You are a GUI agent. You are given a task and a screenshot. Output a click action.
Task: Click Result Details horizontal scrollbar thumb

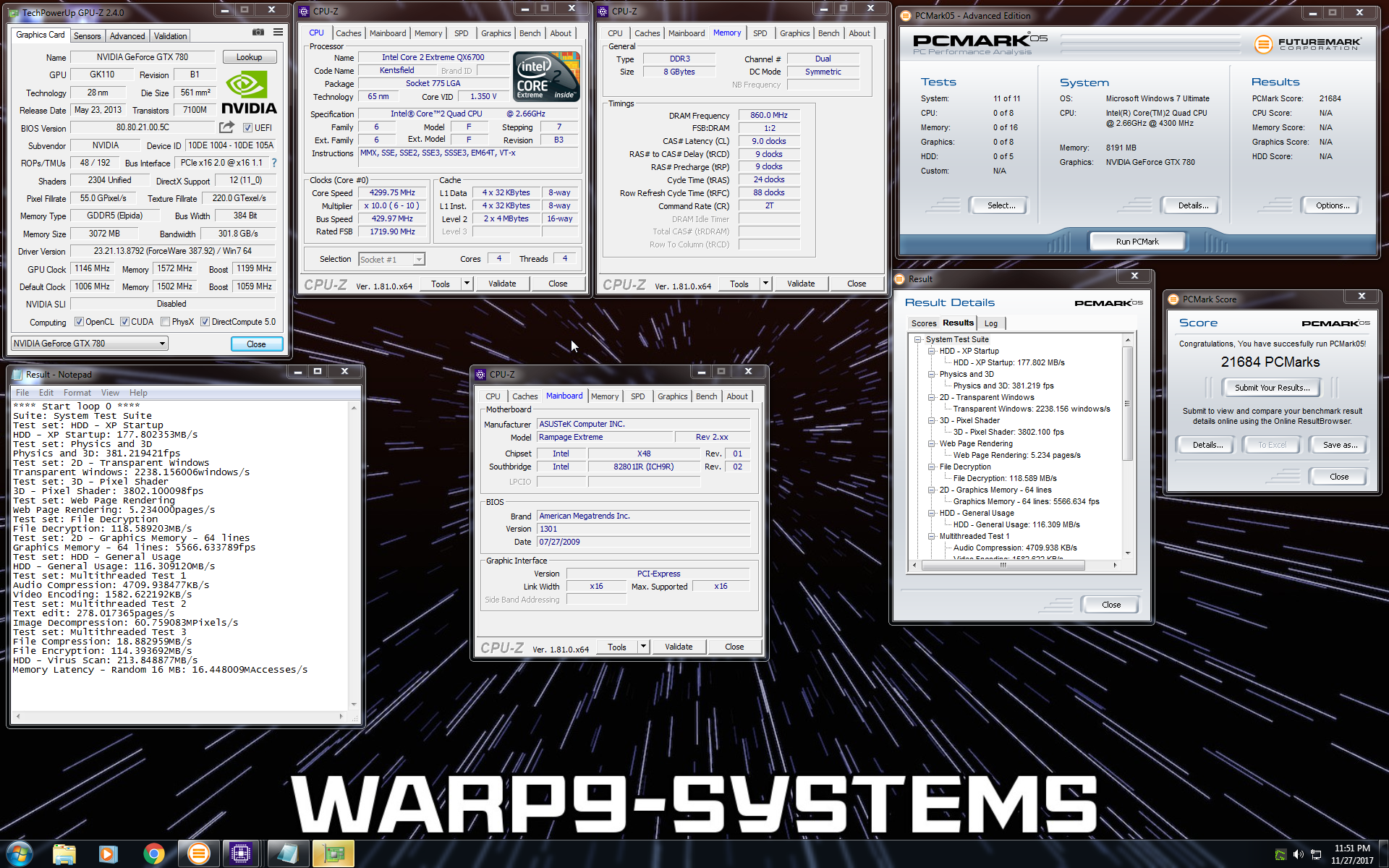[x=1003, y=566]
